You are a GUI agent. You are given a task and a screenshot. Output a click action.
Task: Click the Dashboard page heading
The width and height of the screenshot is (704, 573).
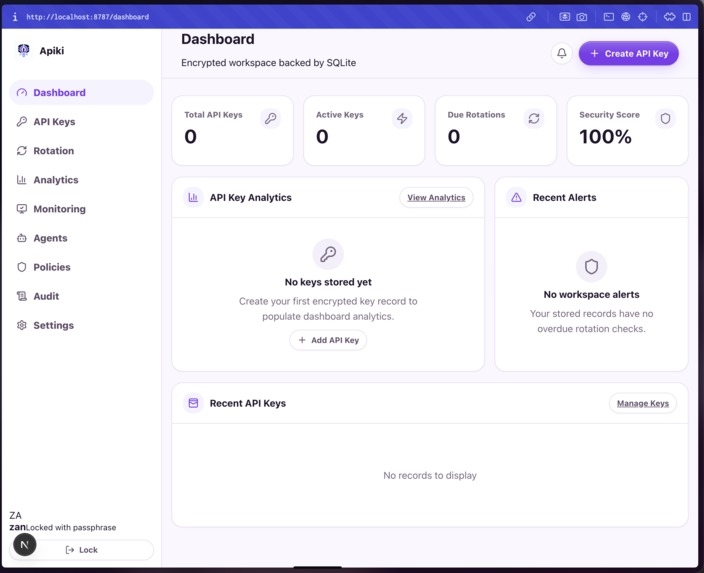(x=218, y=40)
